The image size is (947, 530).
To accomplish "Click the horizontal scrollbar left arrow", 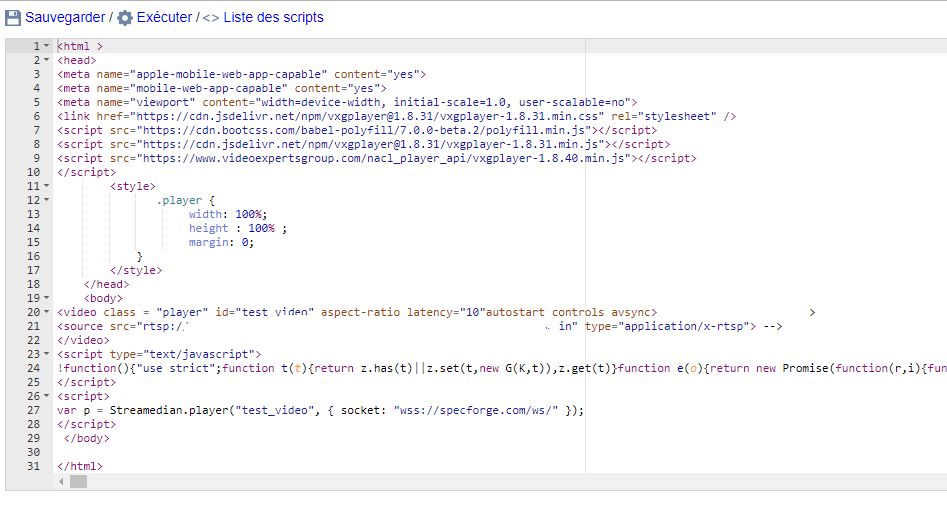I will pos(61,482).
